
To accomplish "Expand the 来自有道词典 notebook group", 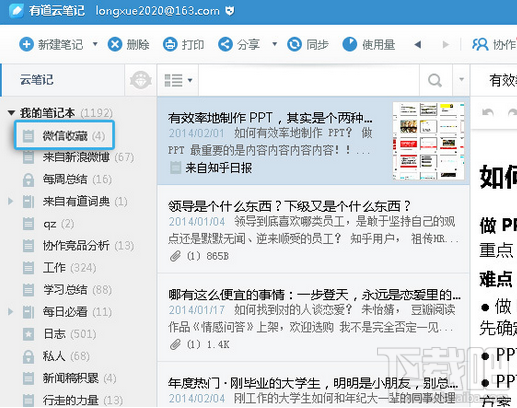I will [11, 201].
